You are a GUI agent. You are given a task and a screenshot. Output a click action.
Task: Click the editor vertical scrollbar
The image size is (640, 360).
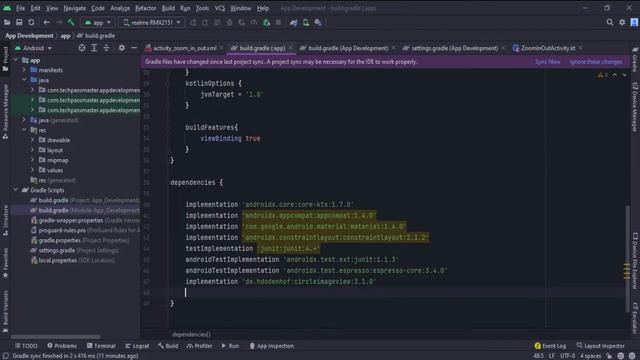coord(627,259)
